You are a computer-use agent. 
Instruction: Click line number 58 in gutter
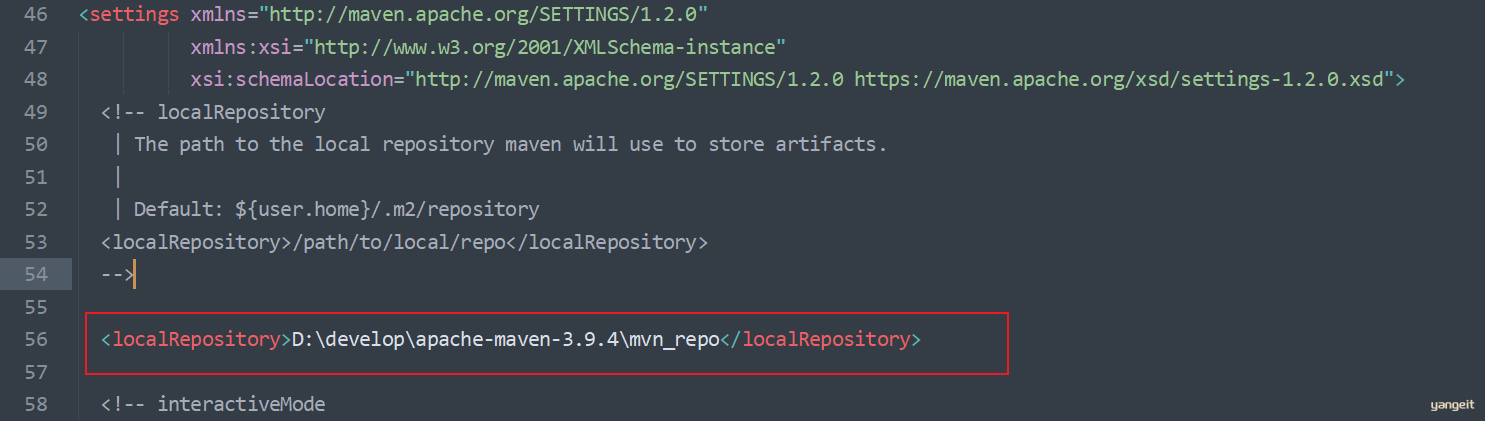36,404
